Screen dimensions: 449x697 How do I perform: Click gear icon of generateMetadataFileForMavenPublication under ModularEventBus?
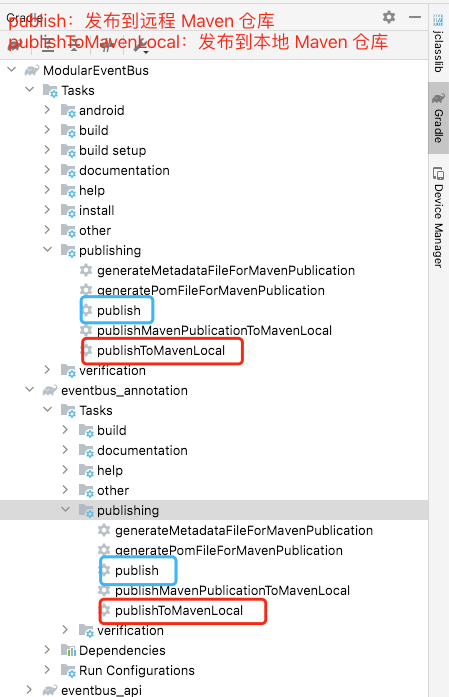(86, 270)
